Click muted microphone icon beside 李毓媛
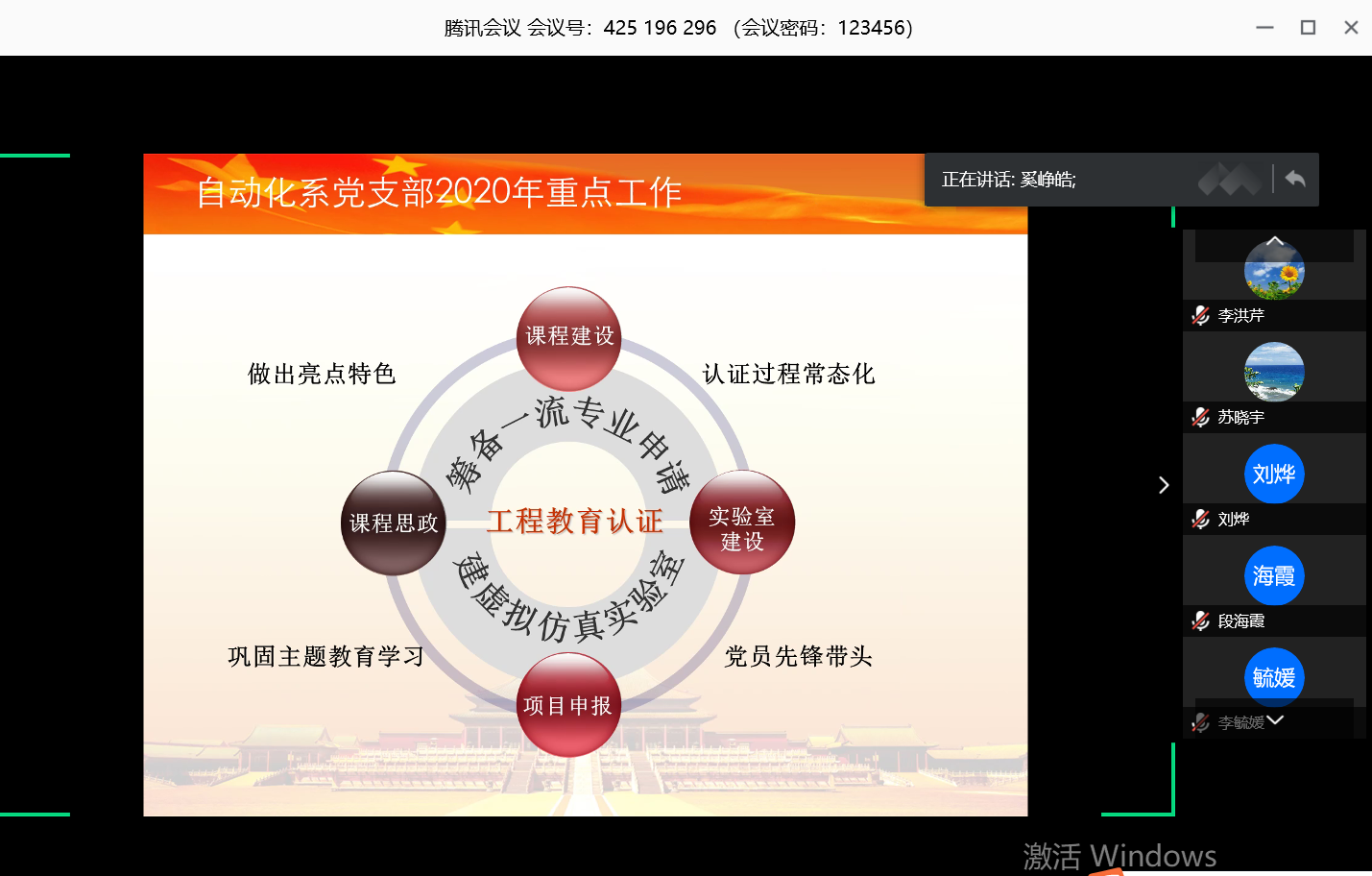Screen dimensions: 1372x876 (1200, 722)
